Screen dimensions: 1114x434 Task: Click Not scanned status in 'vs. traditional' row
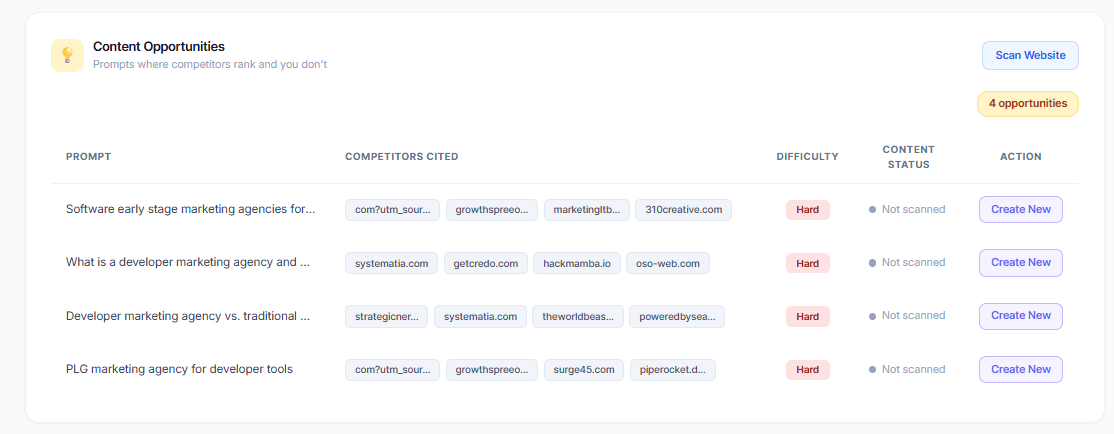(907, 316)
